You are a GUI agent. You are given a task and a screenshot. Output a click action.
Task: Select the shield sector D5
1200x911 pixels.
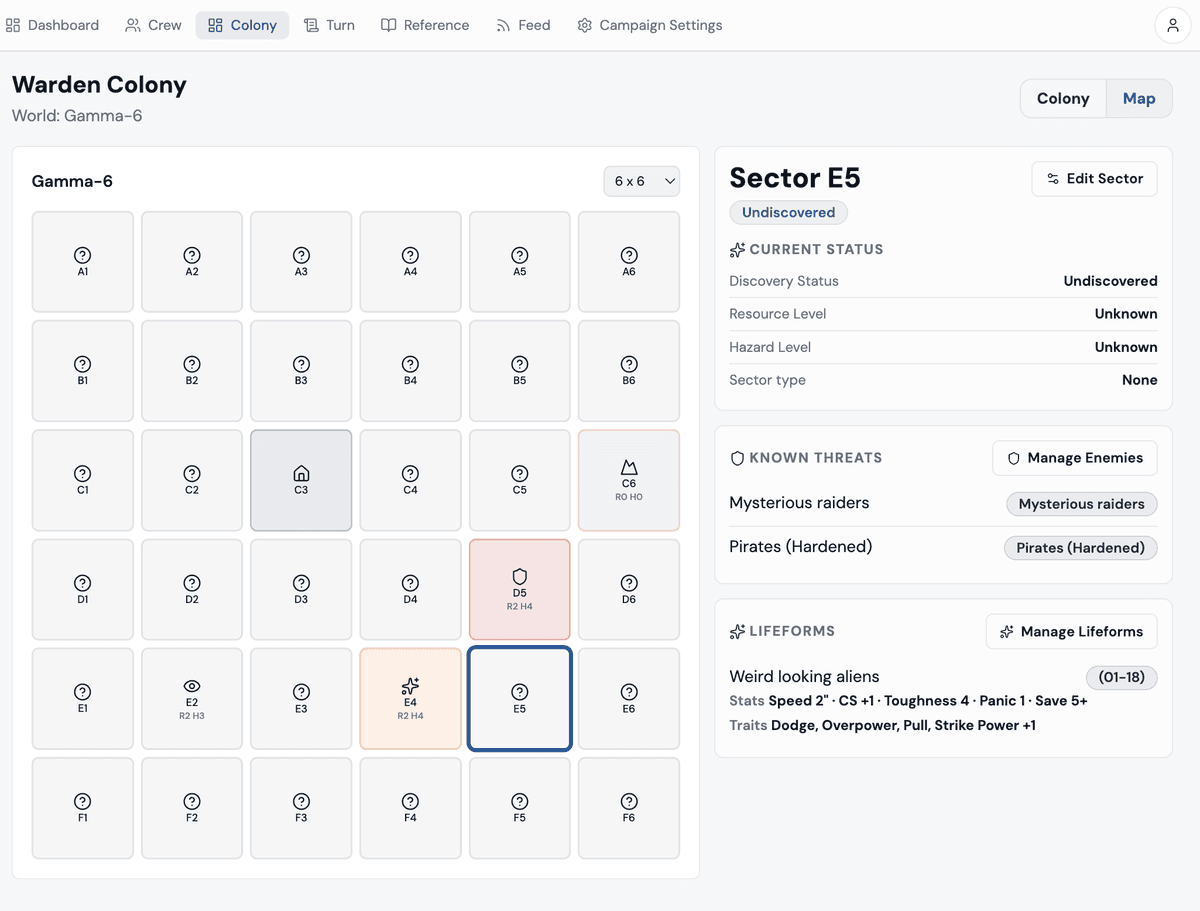tap(520, 589)
